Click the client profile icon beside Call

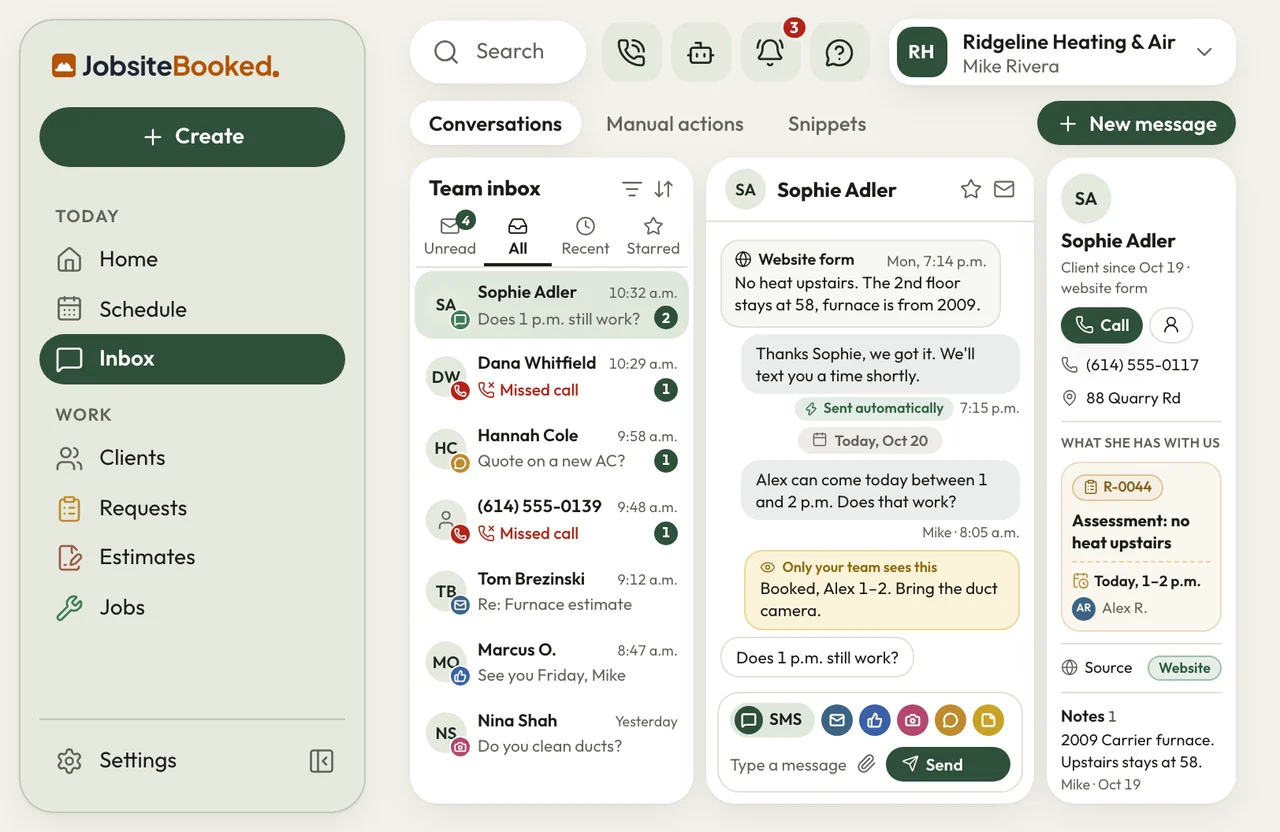(x=1171, y=325)
